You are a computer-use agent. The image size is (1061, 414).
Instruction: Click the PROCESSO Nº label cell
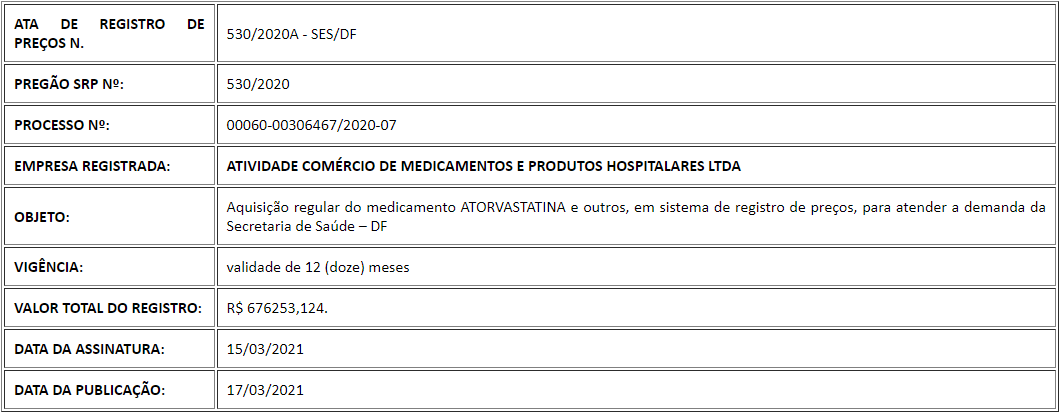(x=109, y=125)
